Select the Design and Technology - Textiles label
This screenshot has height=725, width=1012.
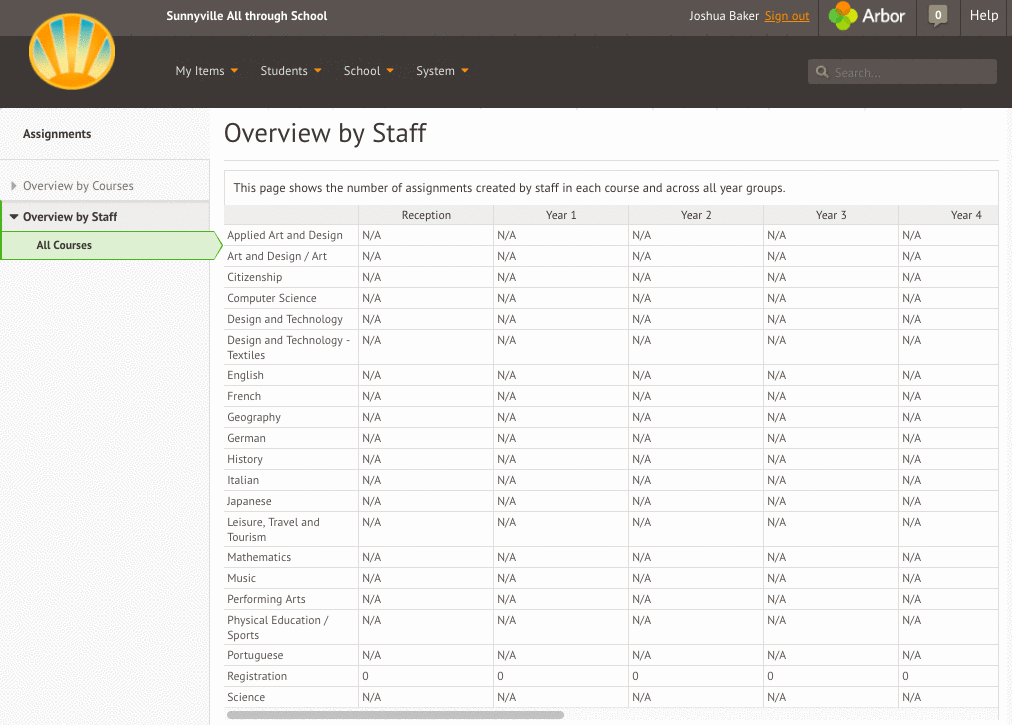click(288, 347)
